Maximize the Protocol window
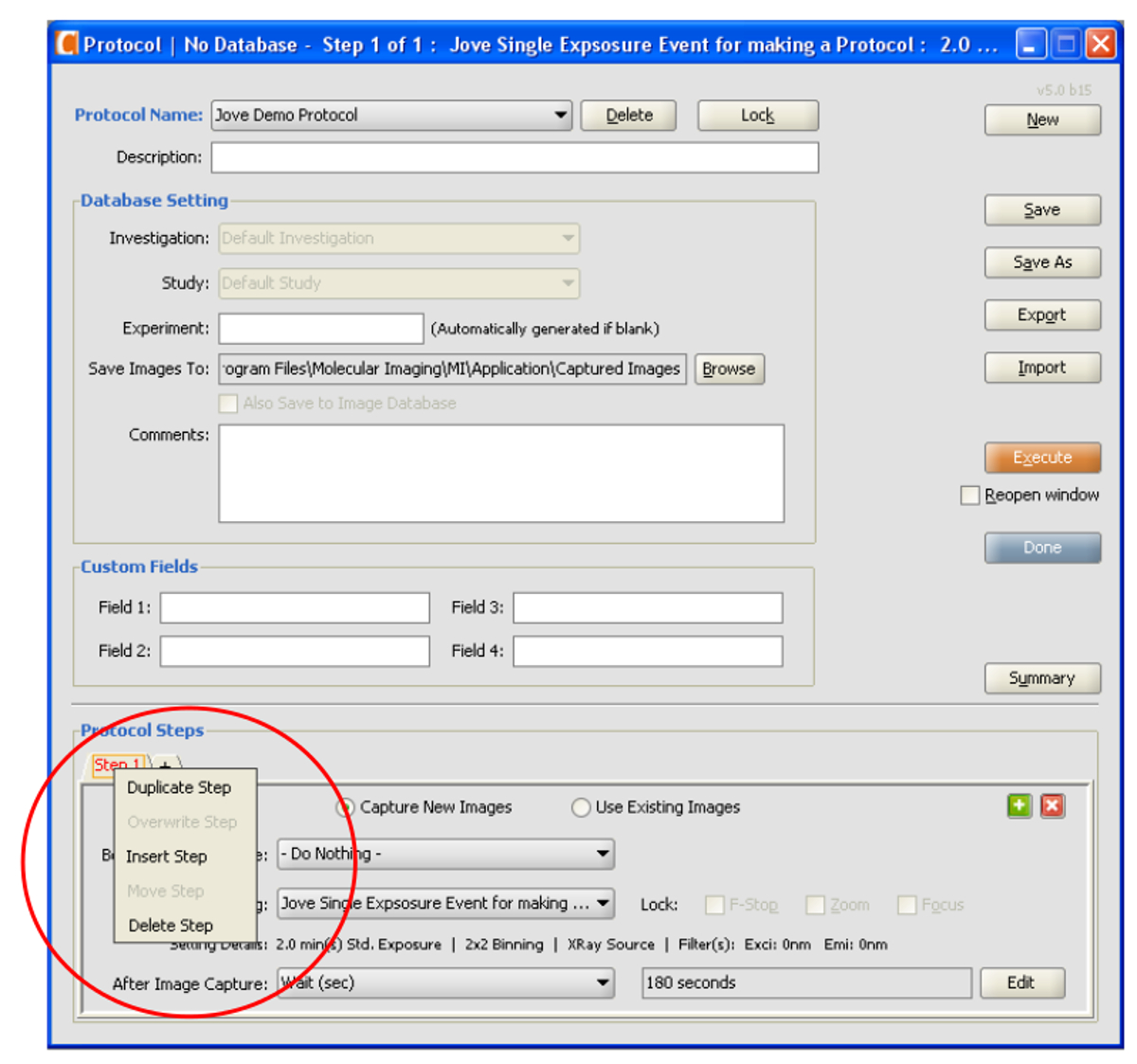Screen dimensions: 1137x1064 (x=1066, y=44)
